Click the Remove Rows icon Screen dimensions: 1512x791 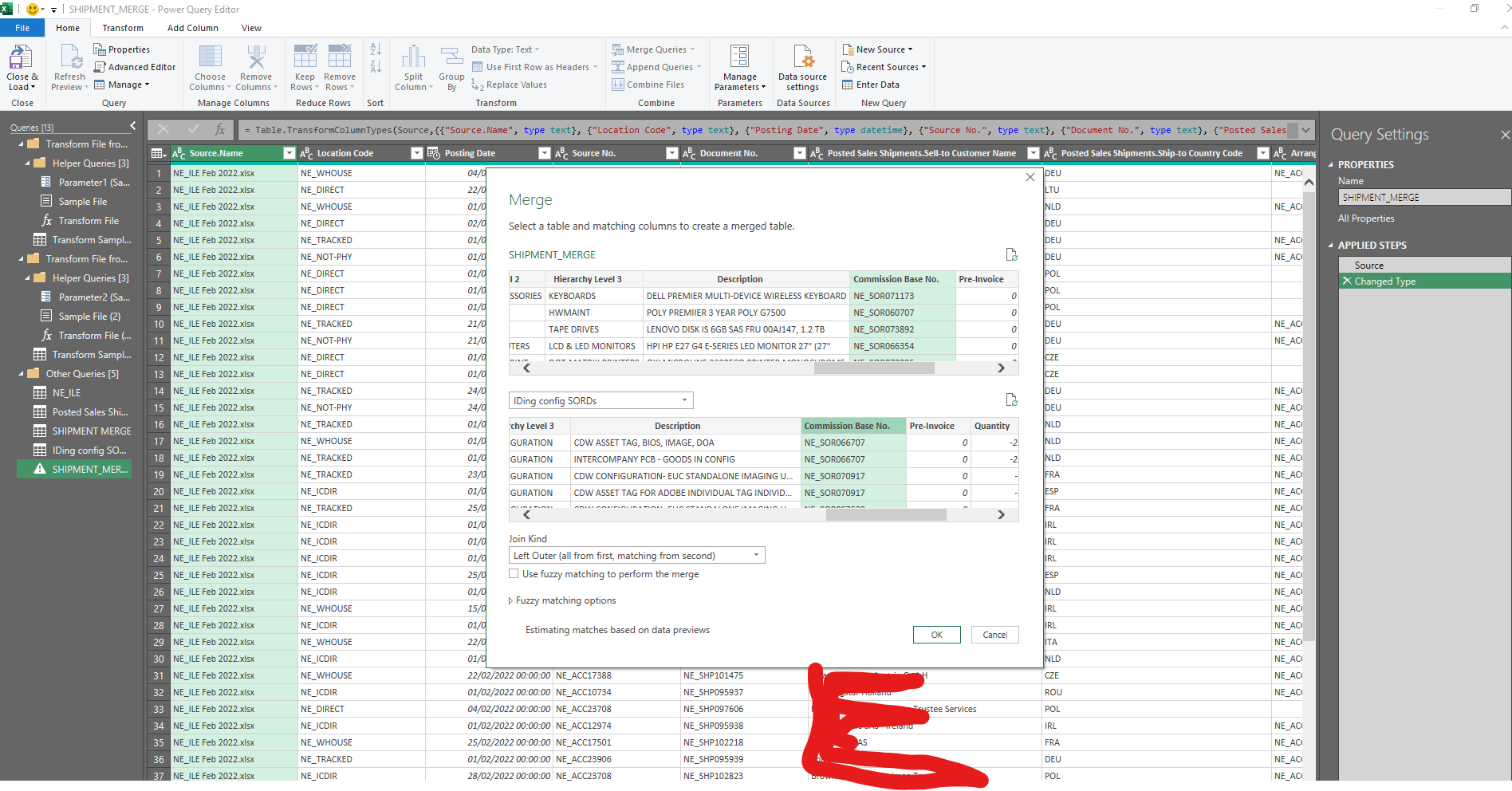click(x=340, y=57)
